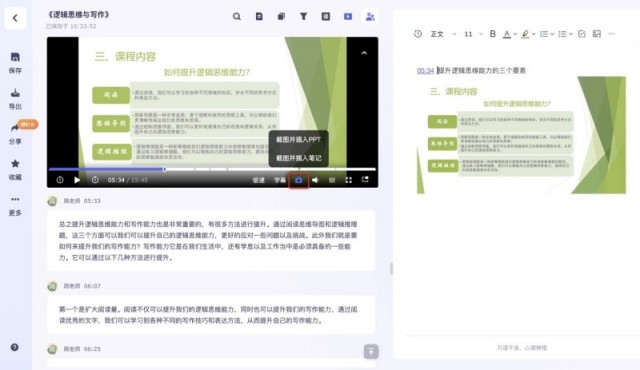Play the video
Image resolution: width=640 pixels, height=370 pixels.
[x=77, y=180]
